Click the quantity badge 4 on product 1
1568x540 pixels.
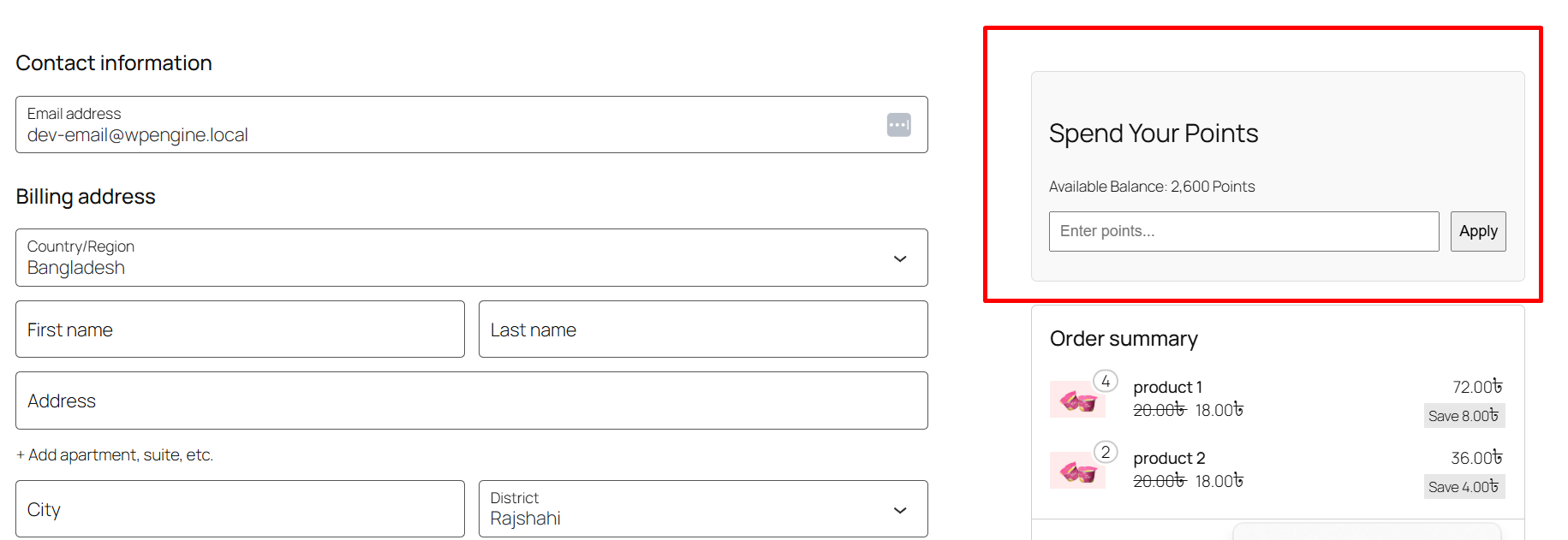(x=1106, y=381)
